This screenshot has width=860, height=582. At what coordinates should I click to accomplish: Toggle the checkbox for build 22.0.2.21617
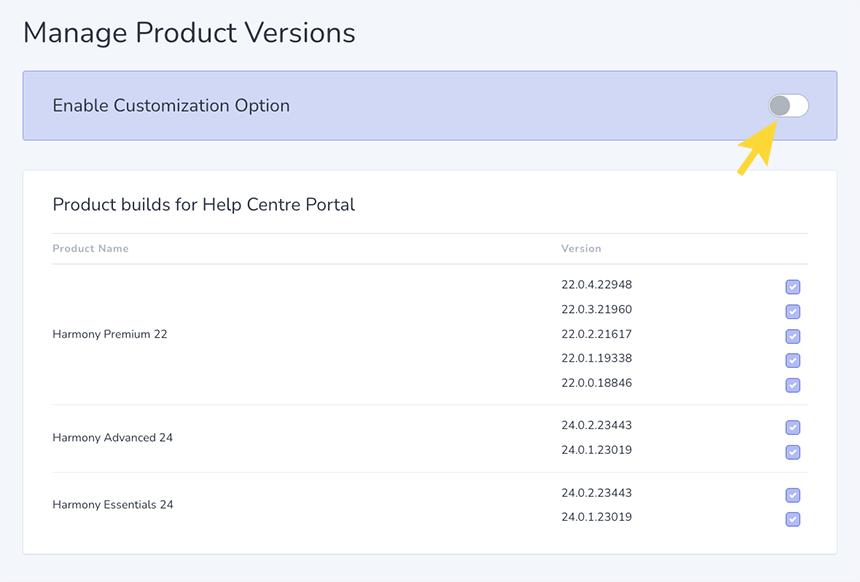pyautogui.click(x=793, y=337)
